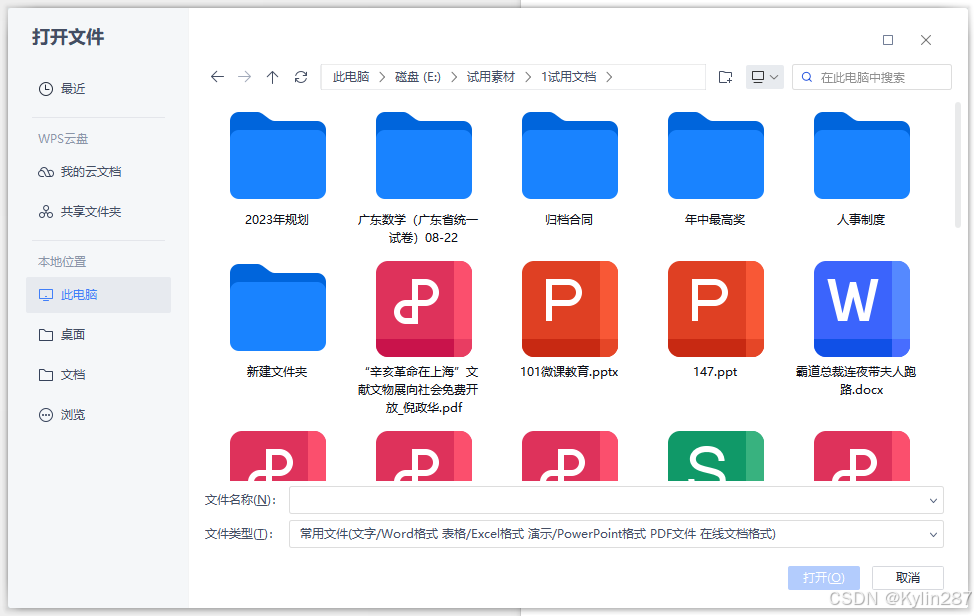Click 试用素材 in the breadcrumb path
Viewport: 976px width, 616px height.
(491, 77)
